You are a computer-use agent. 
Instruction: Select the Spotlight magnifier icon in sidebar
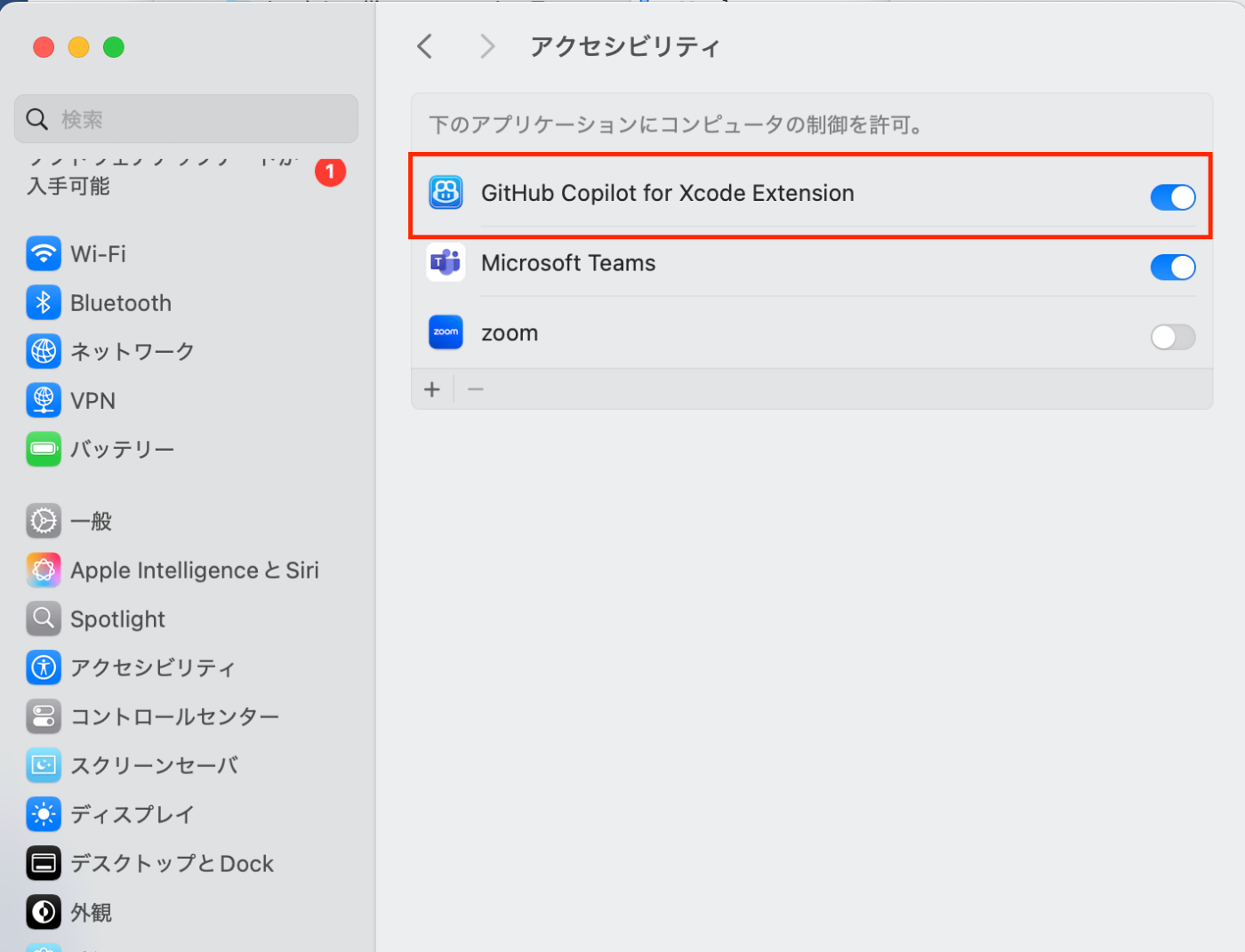point(44,619)
